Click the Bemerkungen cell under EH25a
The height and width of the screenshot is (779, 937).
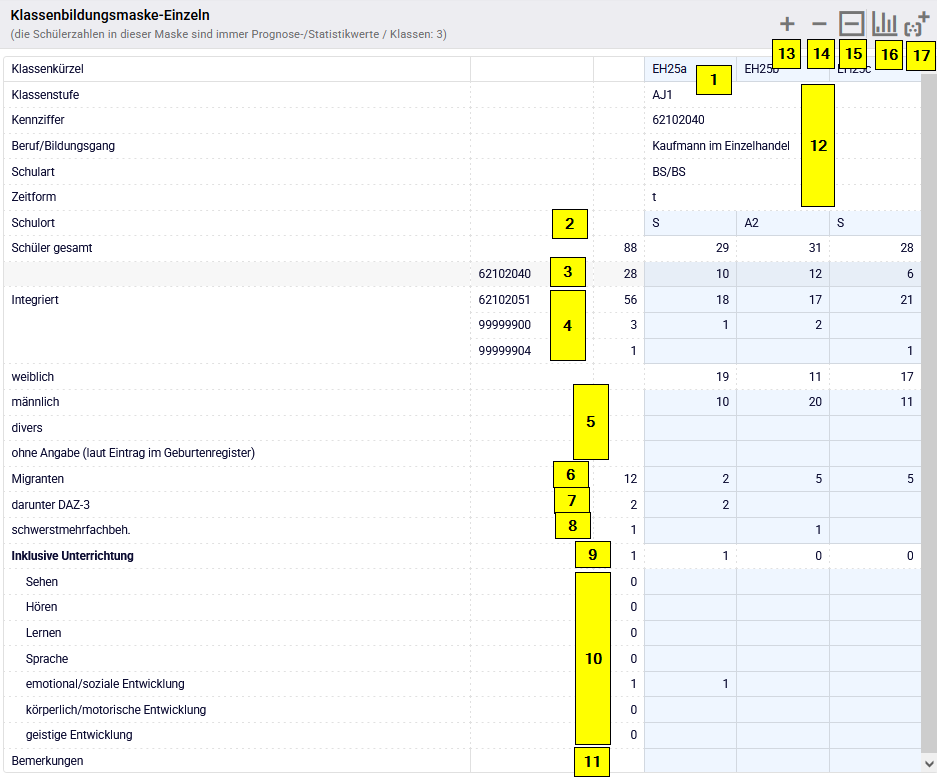click(690, 761)
